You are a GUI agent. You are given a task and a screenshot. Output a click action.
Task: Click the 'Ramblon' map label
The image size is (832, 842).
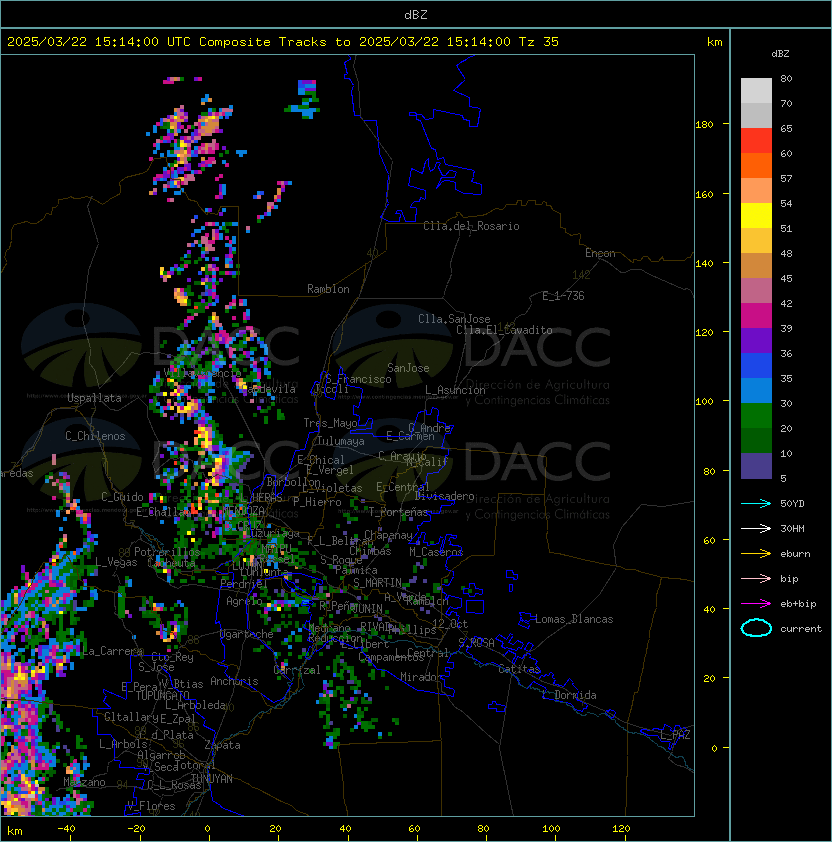328,289
